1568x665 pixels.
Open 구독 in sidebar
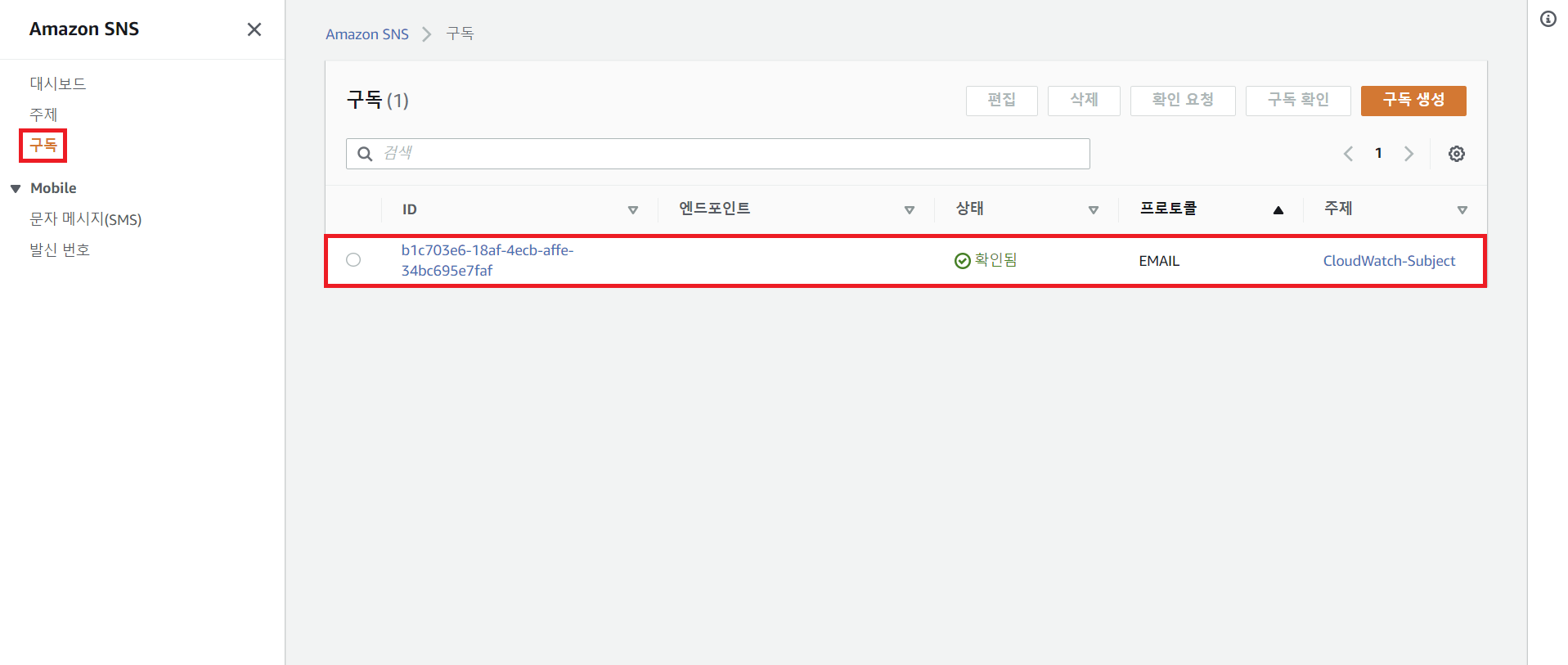click(x=43, y=146)
